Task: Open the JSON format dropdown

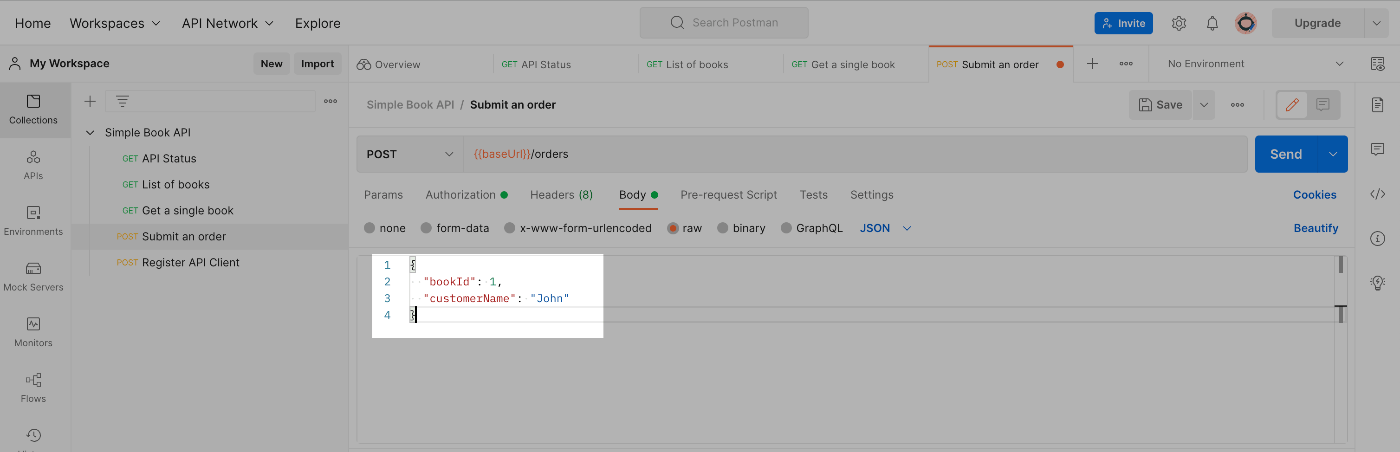Action: point(886,228)
